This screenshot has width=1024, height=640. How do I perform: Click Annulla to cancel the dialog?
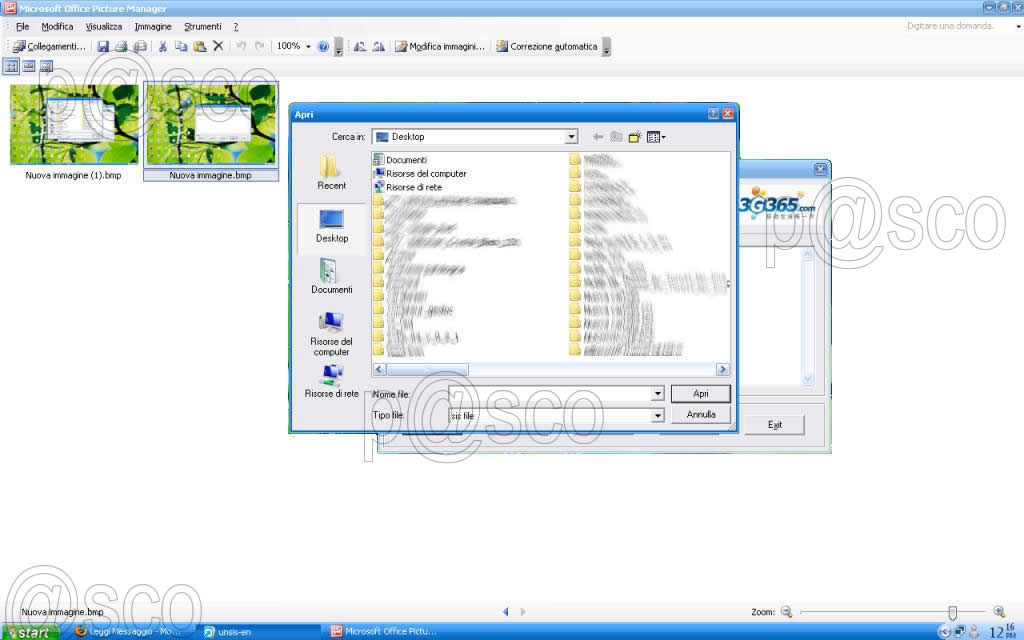(x=701, y=415)
